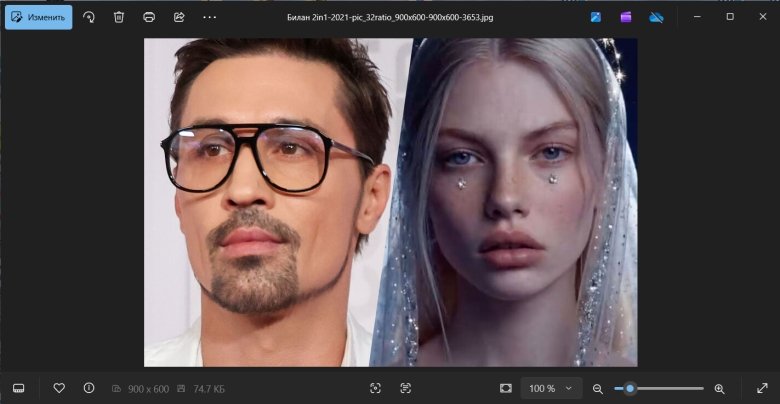Minimize the Photos window

pos(697,17)
